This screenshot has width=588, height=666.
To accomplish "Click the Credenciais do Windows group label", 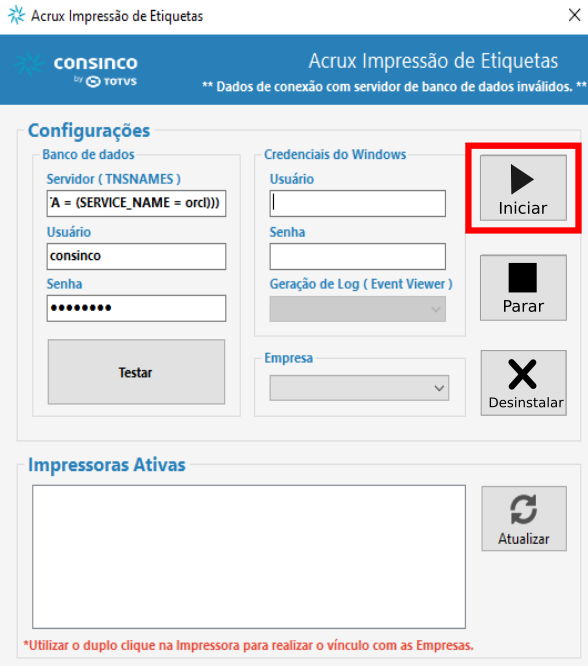I will tap(335, 154).
